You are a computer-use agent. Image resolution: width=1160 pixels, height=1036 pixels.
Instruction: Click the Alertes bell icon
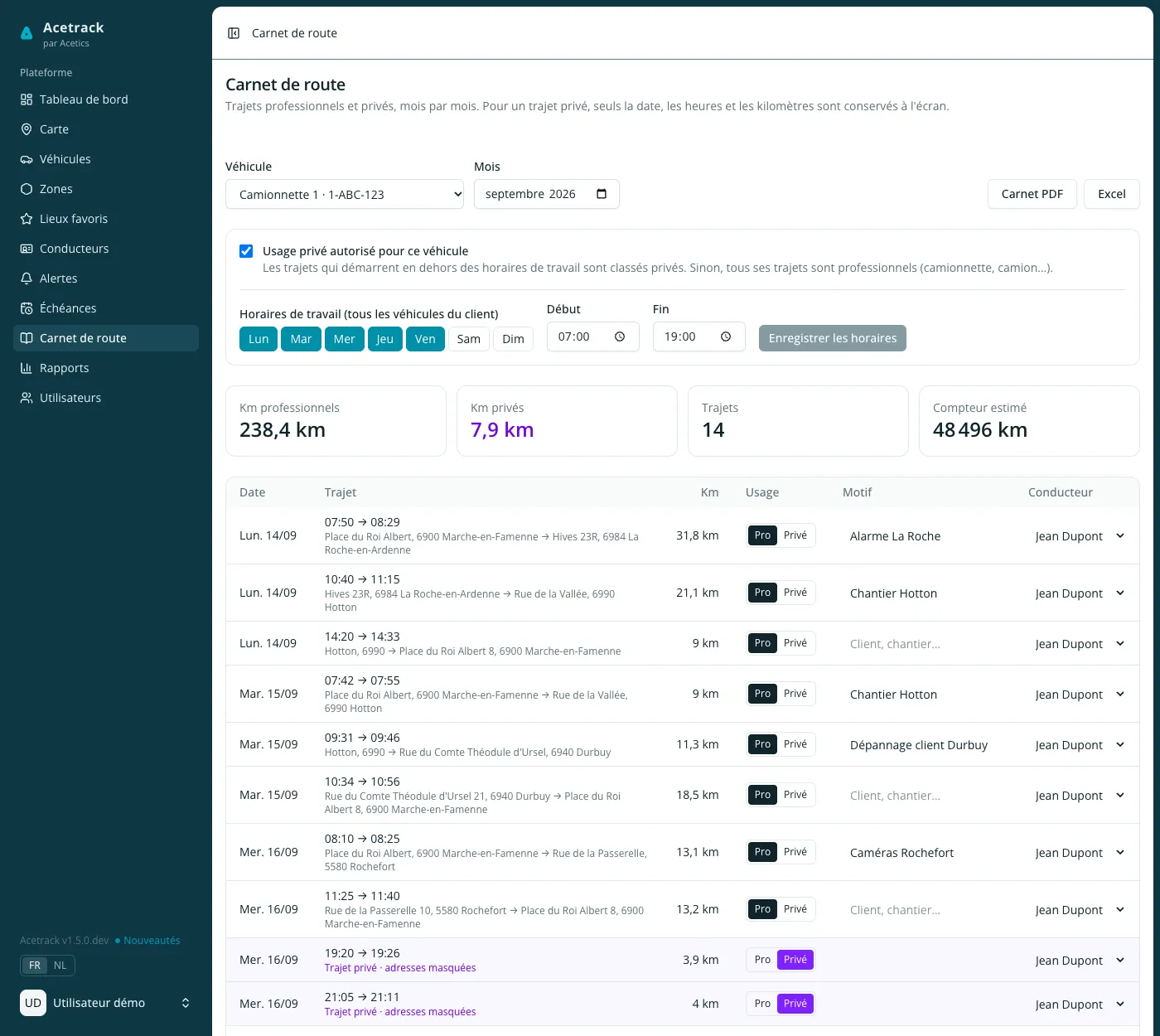[x=27, y=278]
